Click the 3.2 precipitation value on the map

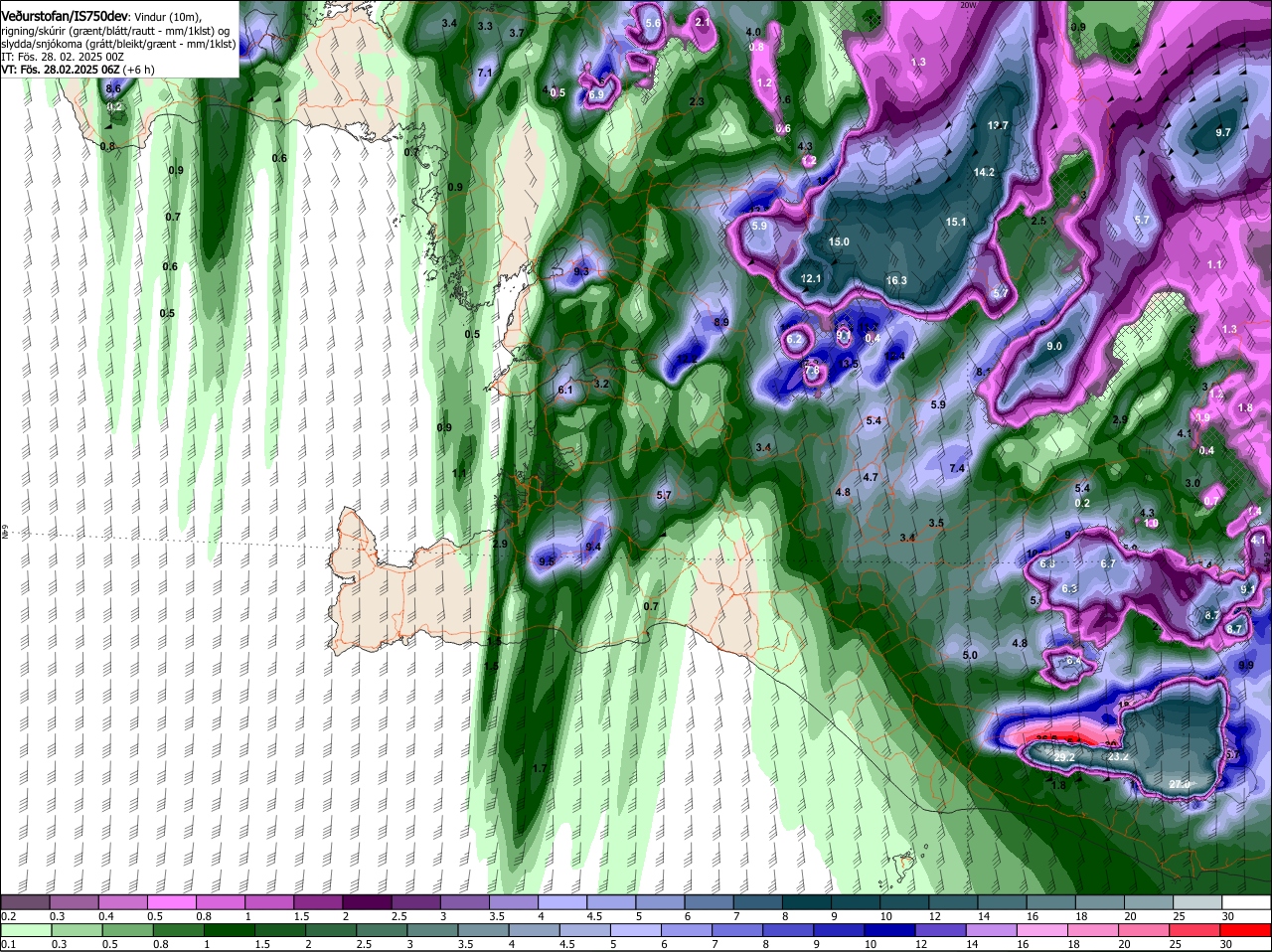click(601, 385)
